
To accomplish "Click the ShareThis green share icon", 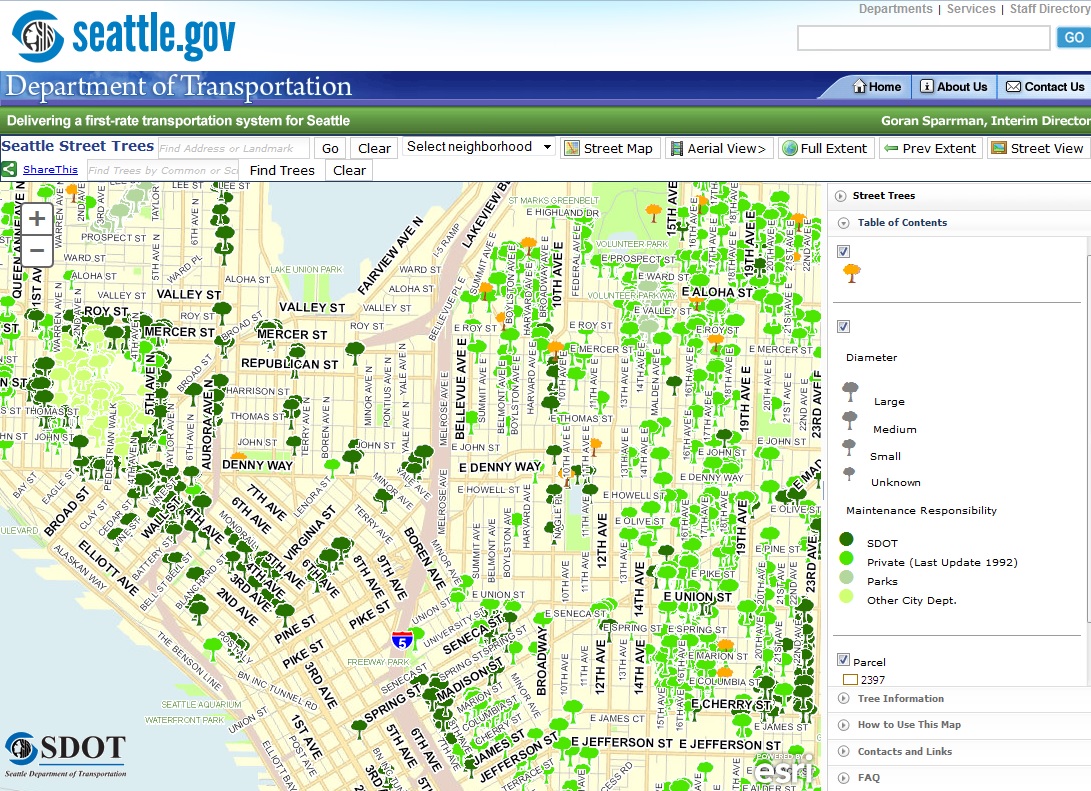I will [x=10, y=169].
